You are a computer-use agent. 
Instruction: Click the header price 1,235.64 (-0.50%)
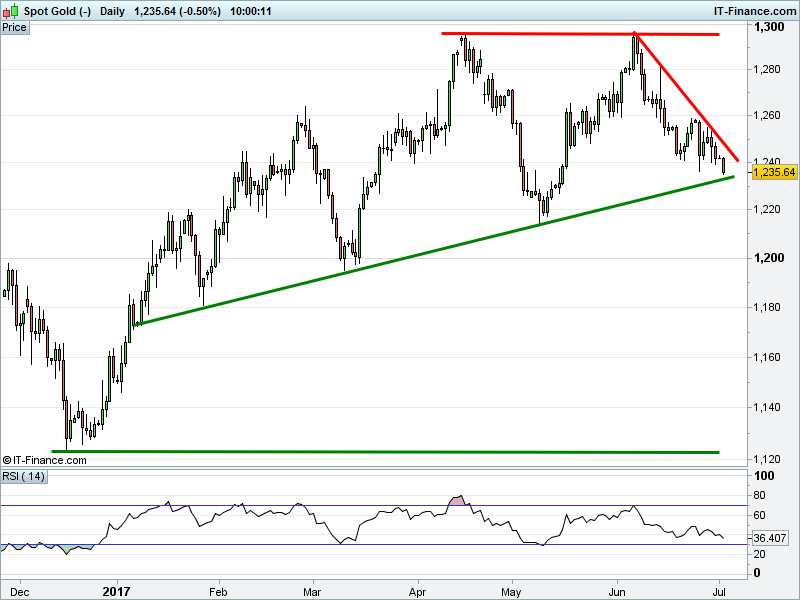click(177, 11)
